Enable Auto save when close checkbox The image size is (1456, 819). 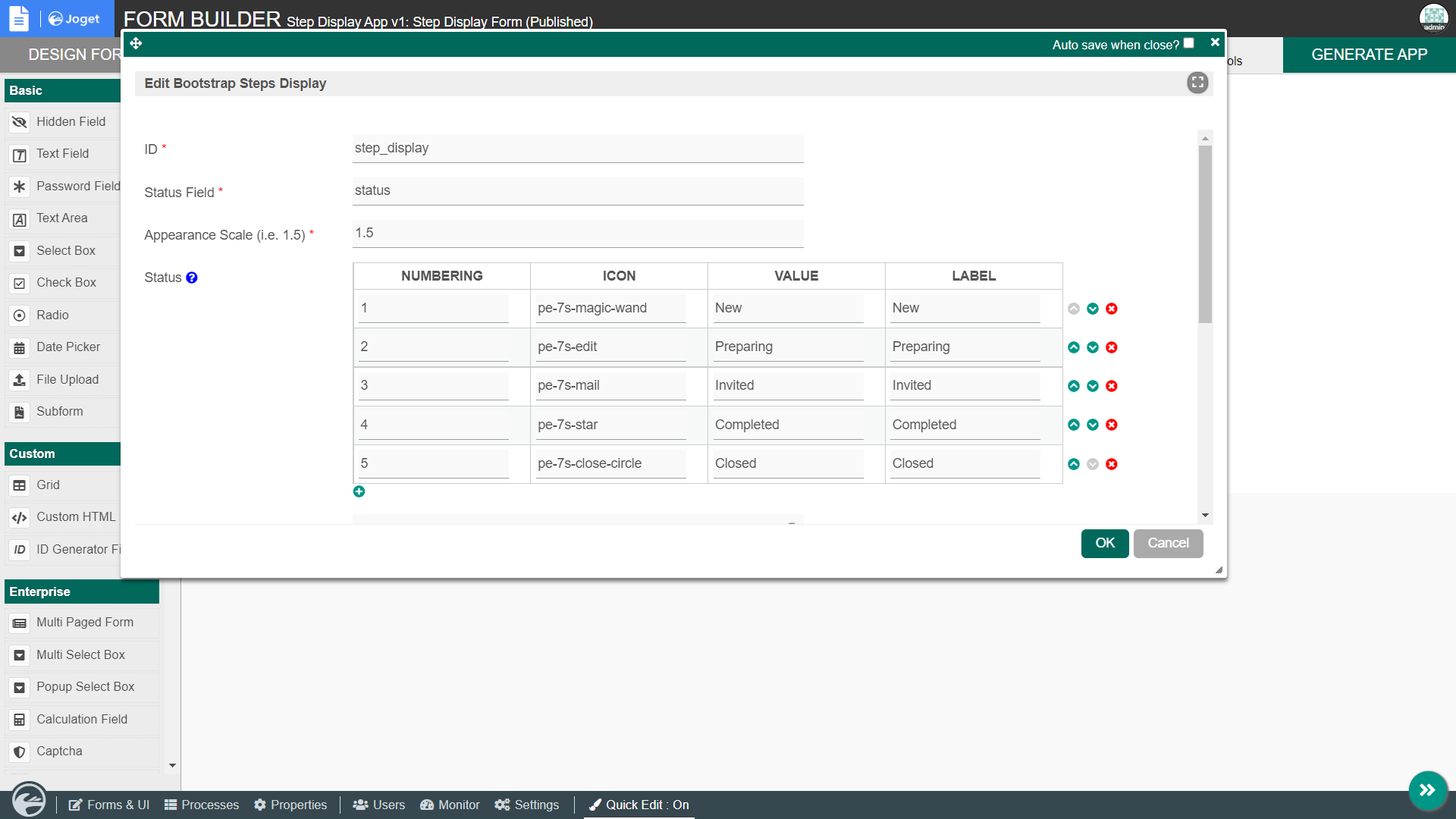click(x=1189, y=43)
